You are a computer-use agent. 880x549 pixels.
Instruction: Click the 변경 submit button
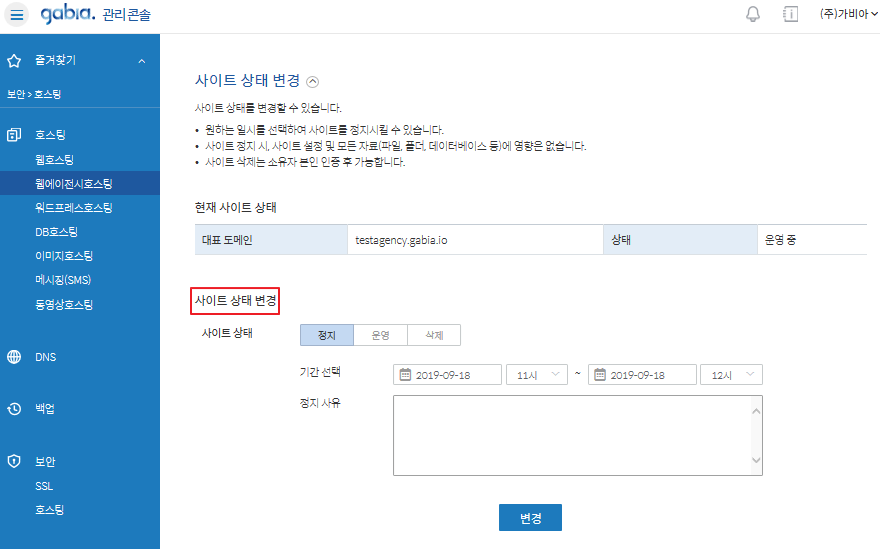pyautogui.click(x=530, y=518)
